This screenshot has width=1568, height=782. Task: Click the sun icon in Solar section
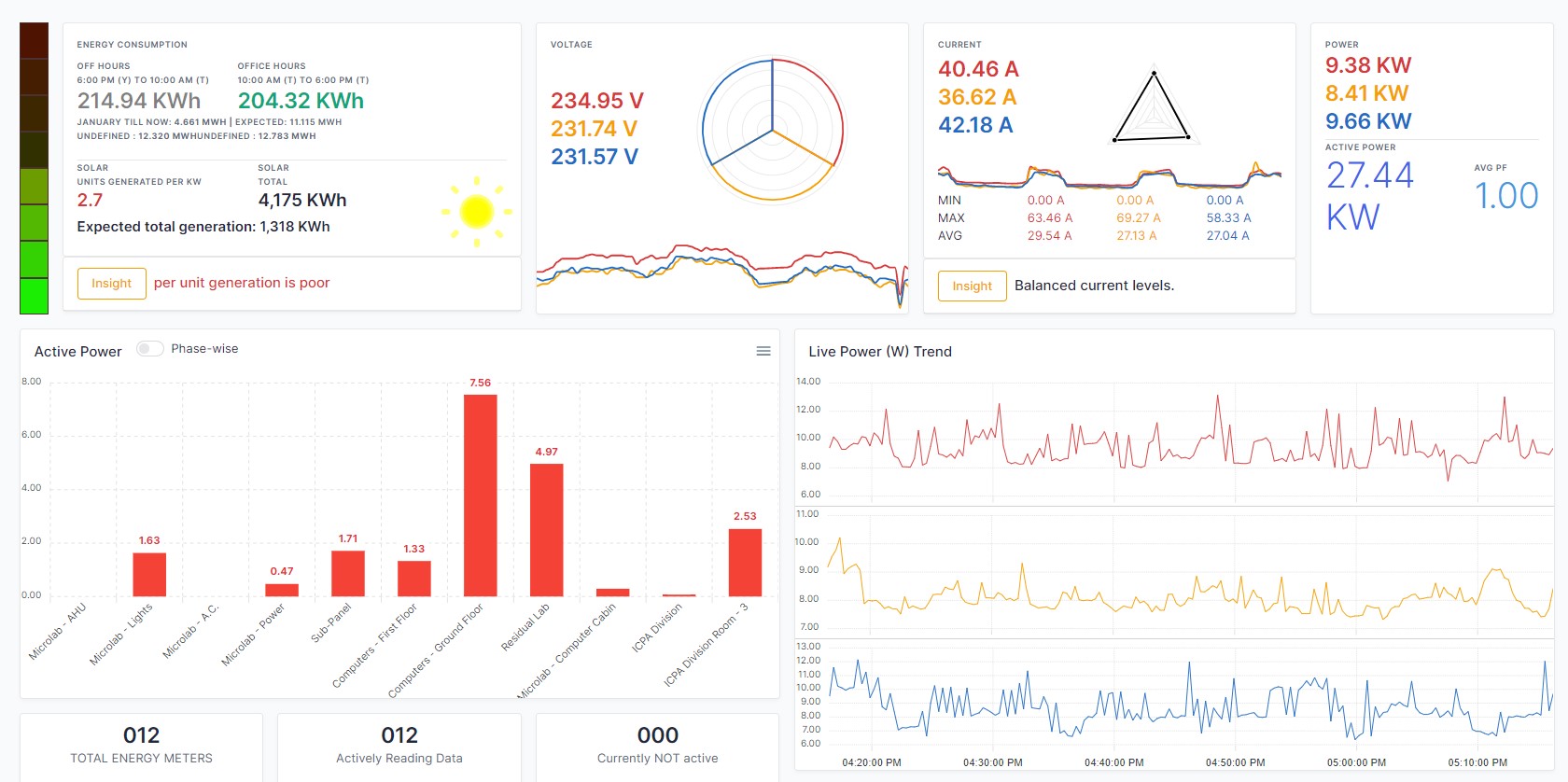[477, 212]
